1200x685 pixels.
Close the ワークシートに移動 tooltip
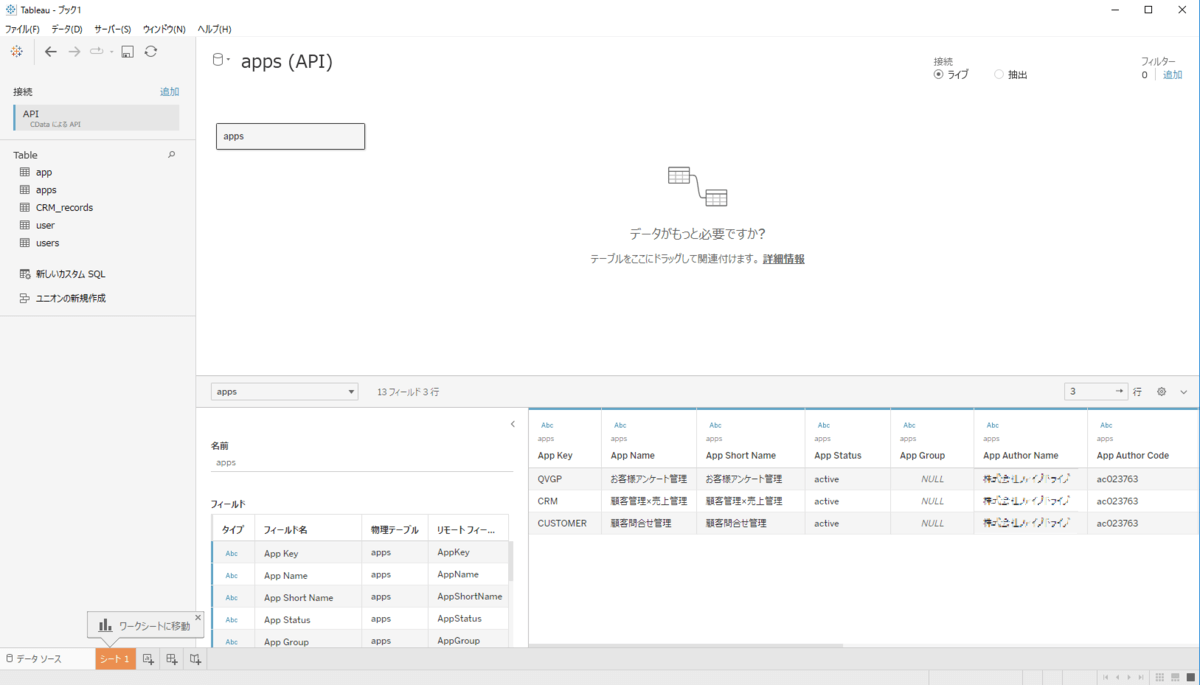pyautogui.click(x=198, y=617)
